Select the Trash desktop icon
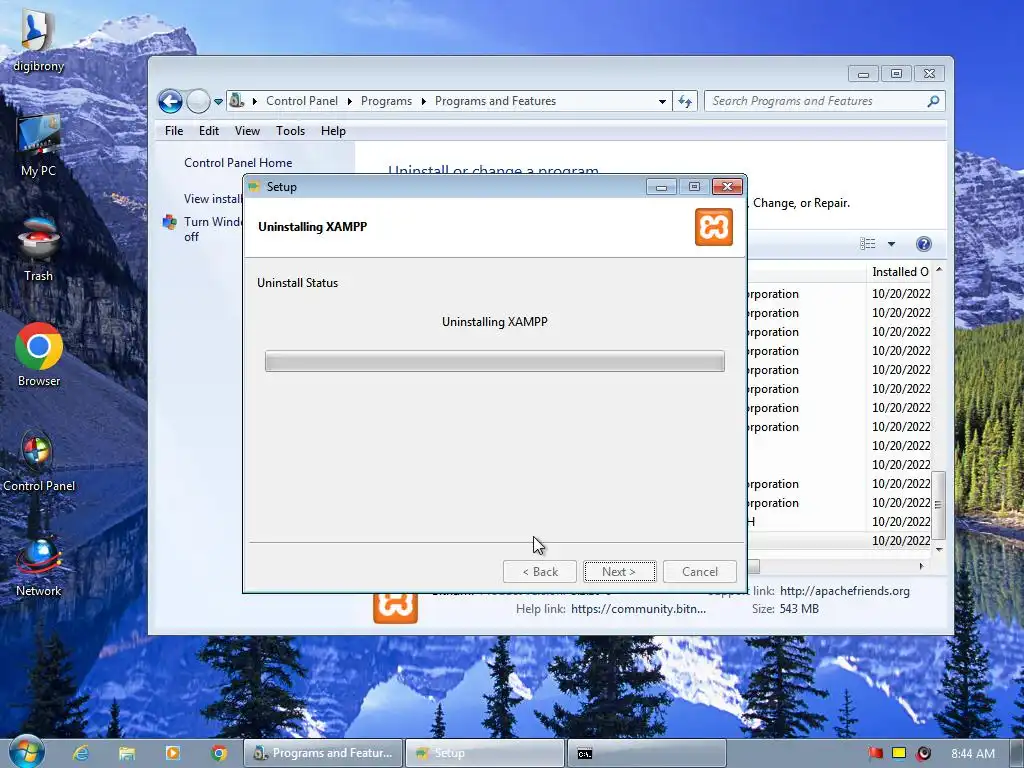1024x768 pixels. tap(39, 249)
